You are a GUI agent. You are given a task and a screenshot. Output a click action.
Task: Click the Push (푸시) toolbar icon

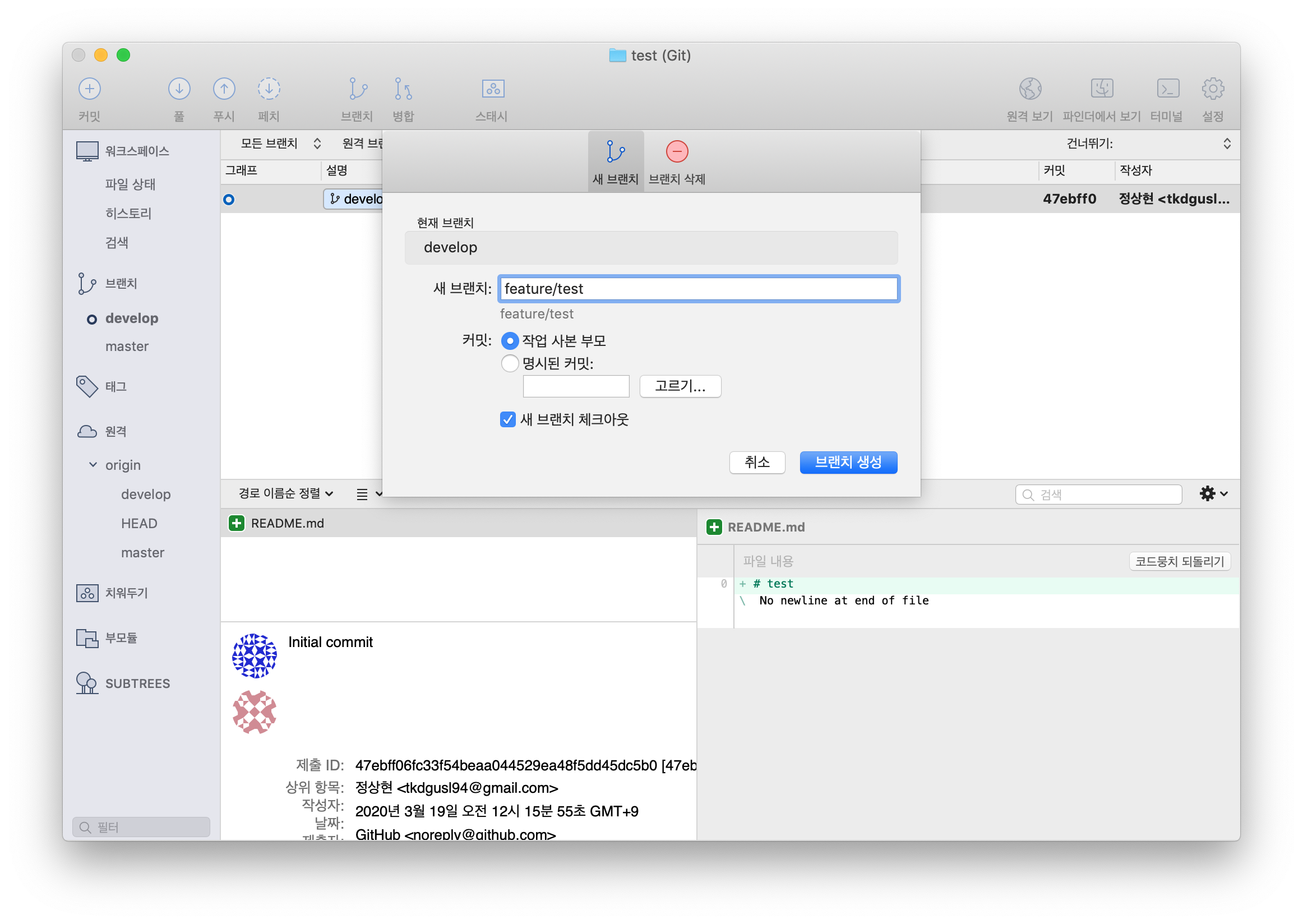224,89
